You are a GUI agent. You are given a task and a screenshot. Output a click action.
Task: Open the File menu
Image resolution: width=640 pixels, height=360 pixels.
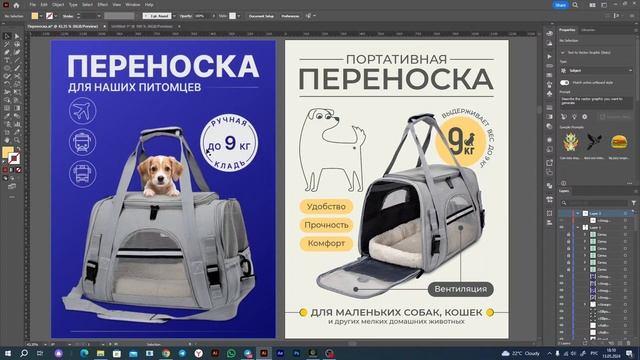(32, 5)
